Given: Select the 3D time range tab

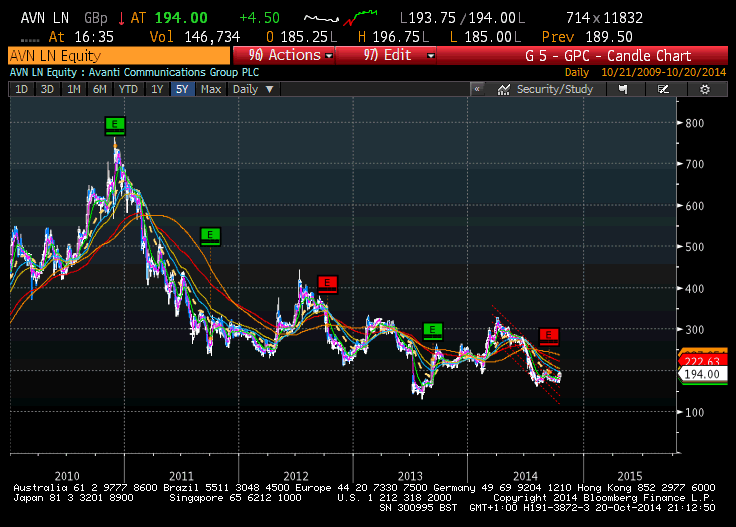Looking at the screenshot, I should 47,89.
